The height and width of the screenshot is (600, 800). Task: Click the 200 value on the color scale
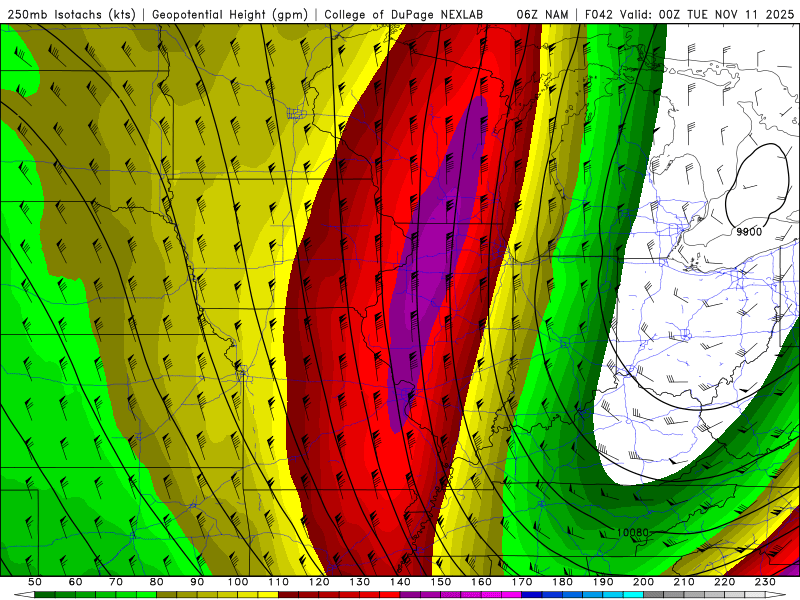tap(643, 582)
